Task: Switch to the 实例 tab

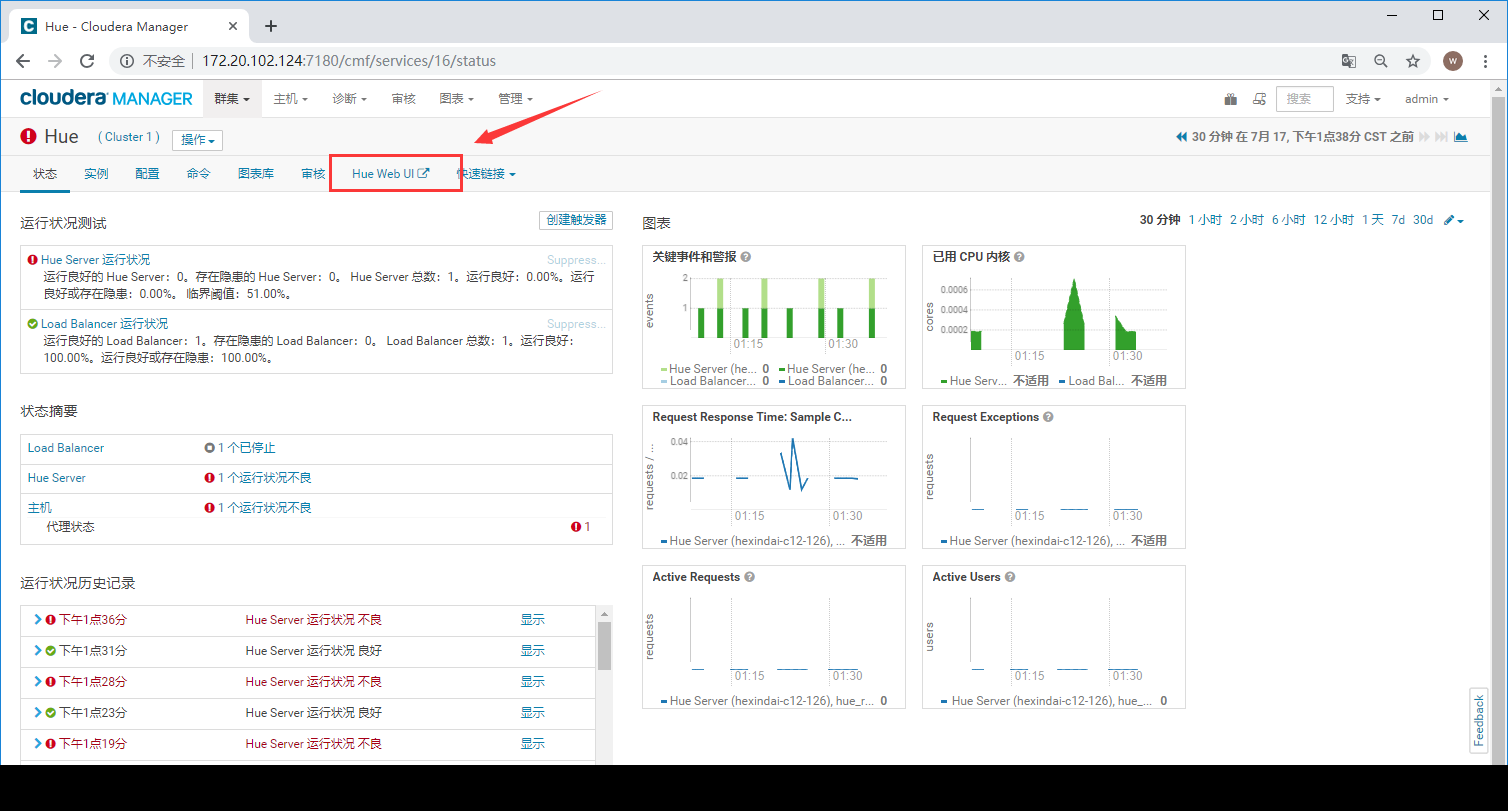Action: (x=96, y=174)
